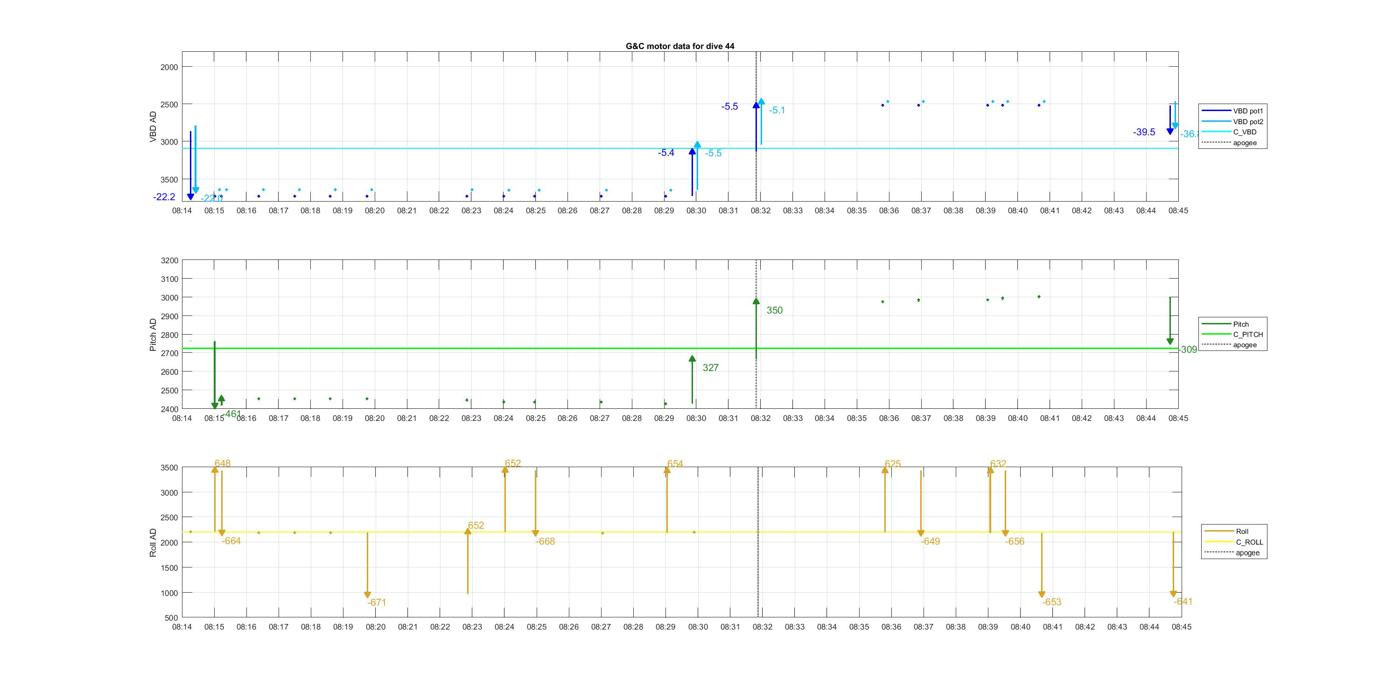The width and height of the screenshot is (1400, 693).
Task: Click the "-461" pitch value label
Action: [232, 413]
